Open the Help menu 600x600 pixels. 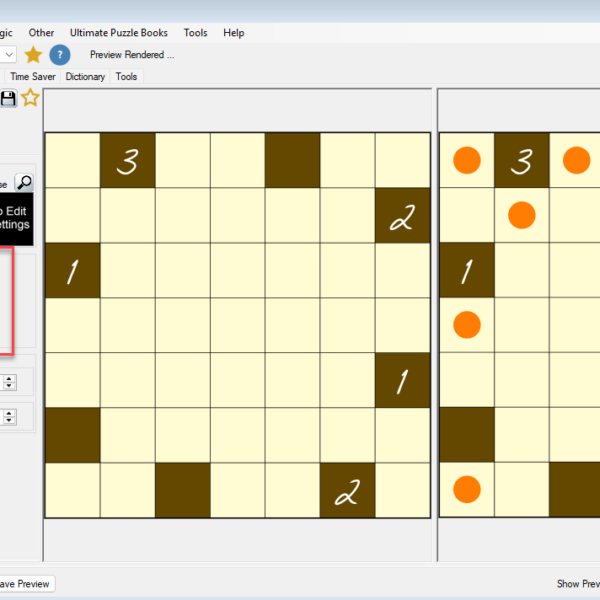coord(234,33)
